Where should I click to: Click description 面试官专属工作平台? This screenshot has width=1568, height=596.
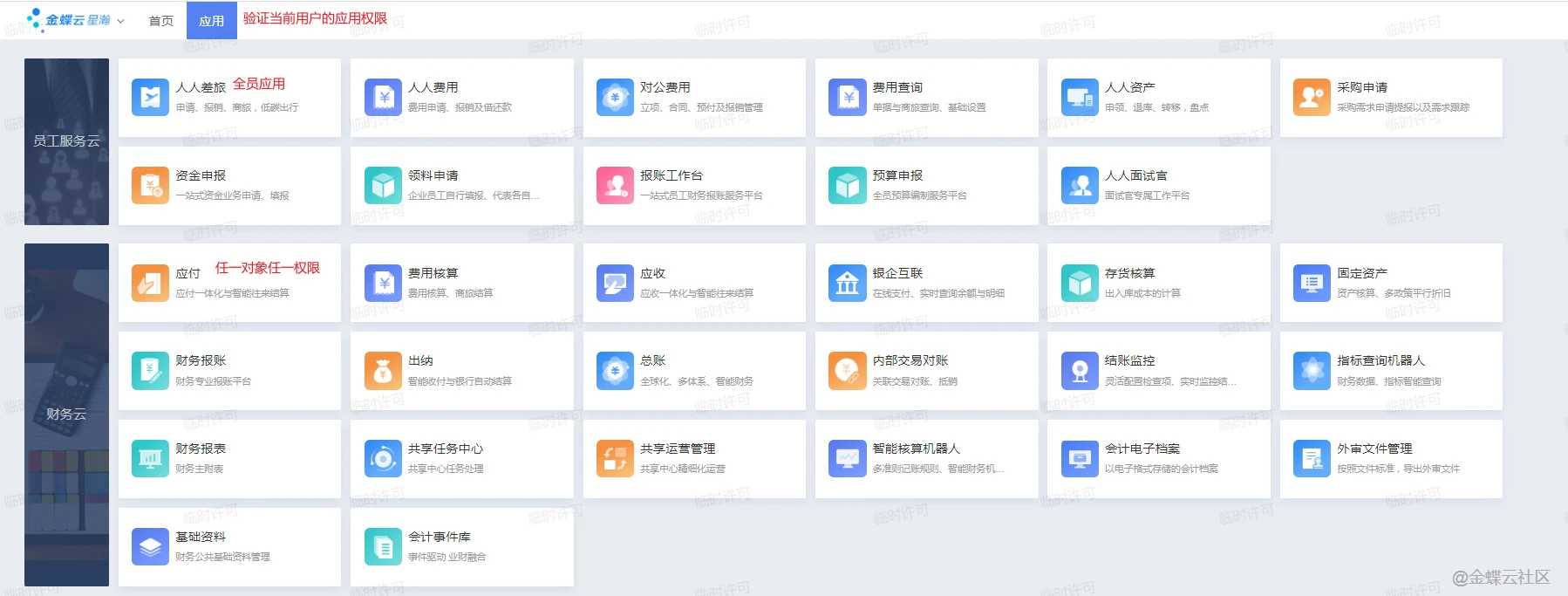pos(1147,195)
